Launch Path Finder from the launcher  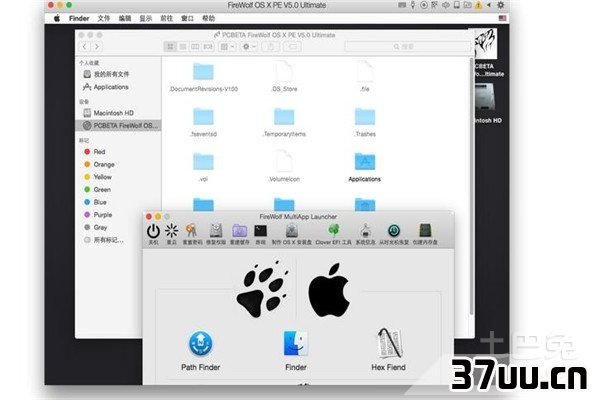pos(201,343)
